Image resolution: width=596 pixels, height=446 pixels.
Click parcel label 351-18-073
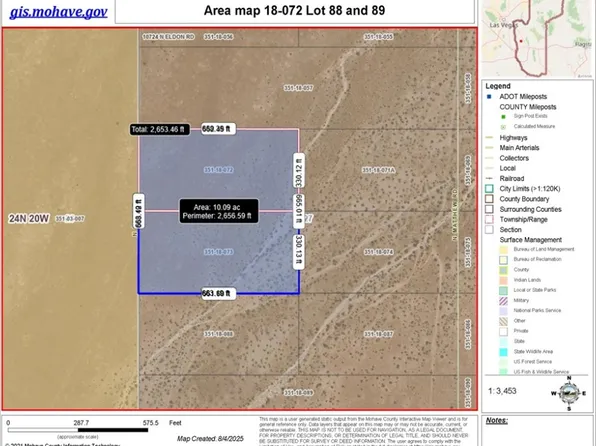click(x=219, y=252)
